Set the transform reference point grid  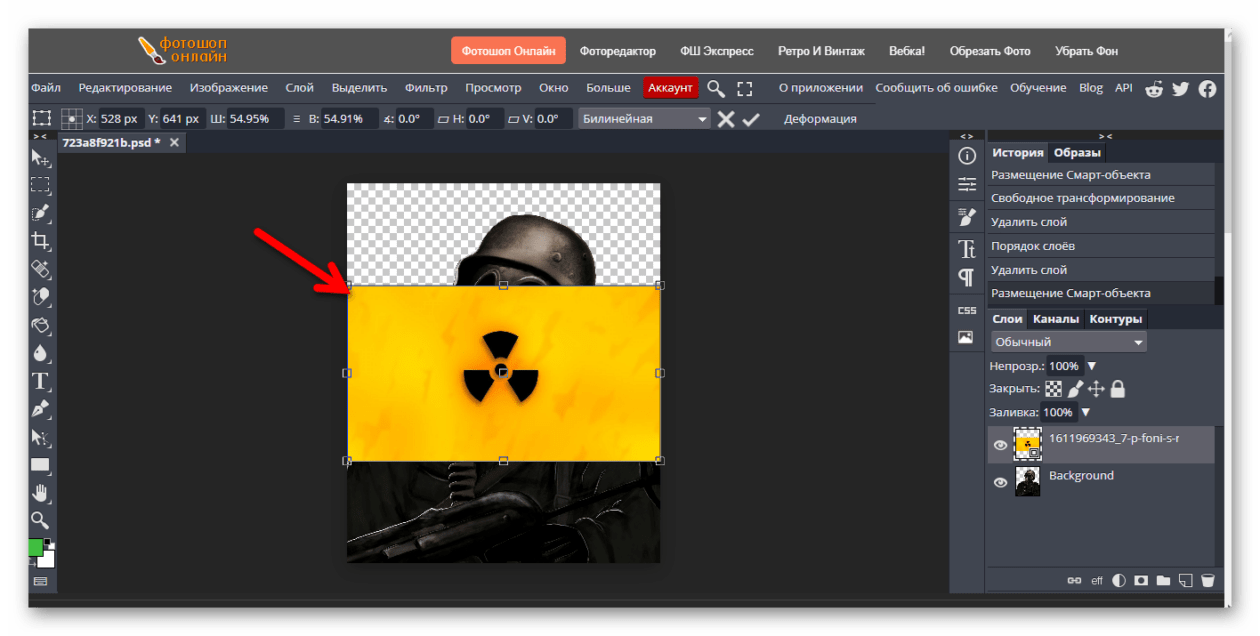(x=72, y=119)
